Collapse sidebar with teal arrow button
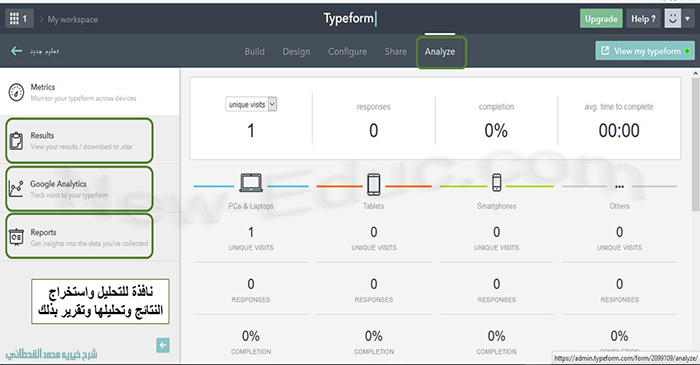Screen dimensions: 700x365 (163, 345)
